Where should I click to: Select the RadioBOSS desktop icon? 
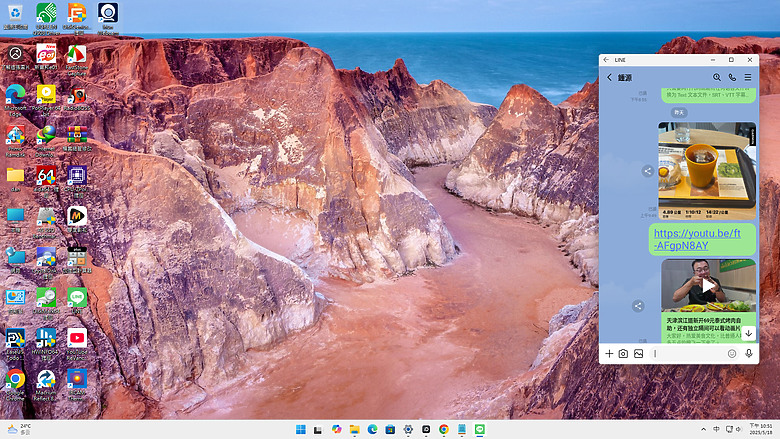pyautogui.click(x=77, y=98)
